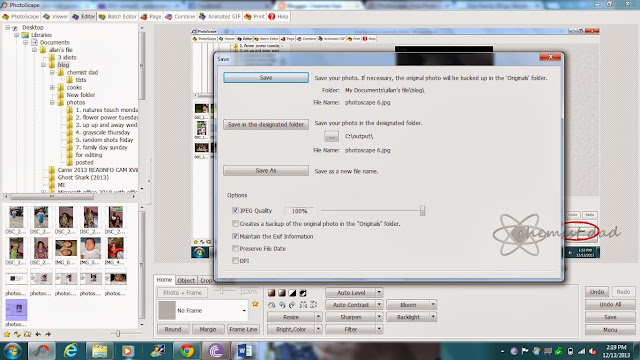Add the frame to favorites star
The width and height of the screenshot is (640, 360).
point(256,304)
